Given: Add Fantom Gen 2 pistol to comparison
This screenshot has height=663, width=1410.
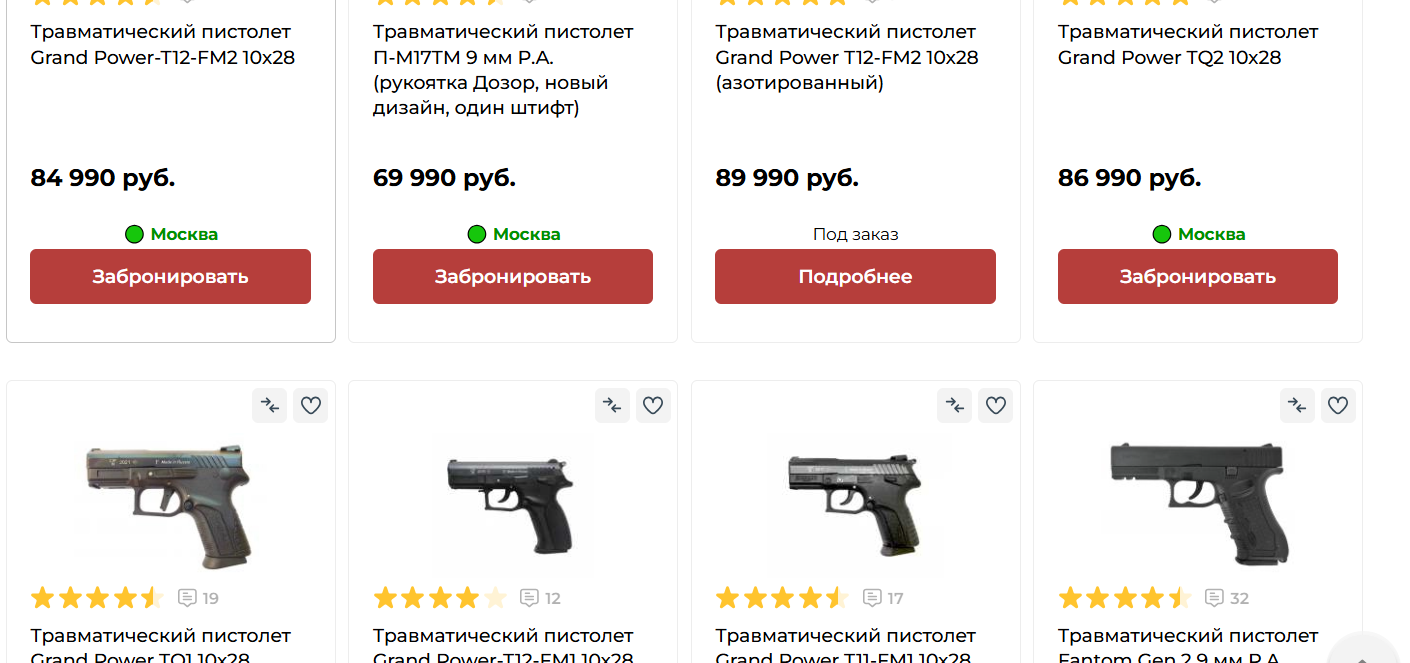Looking at the screenshot, I should [1297, 405].
